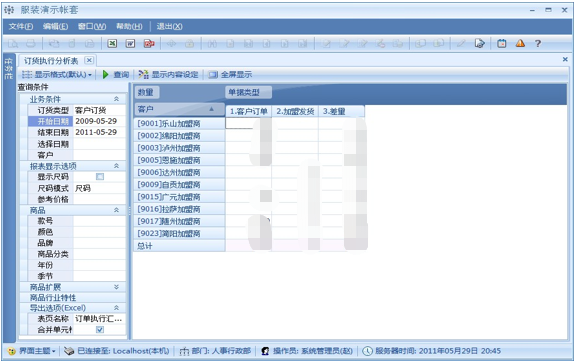This screenshot has width=576, height=363.
Task: Click the 1.客户订单 column header
Action: click(x=249, y=111)
